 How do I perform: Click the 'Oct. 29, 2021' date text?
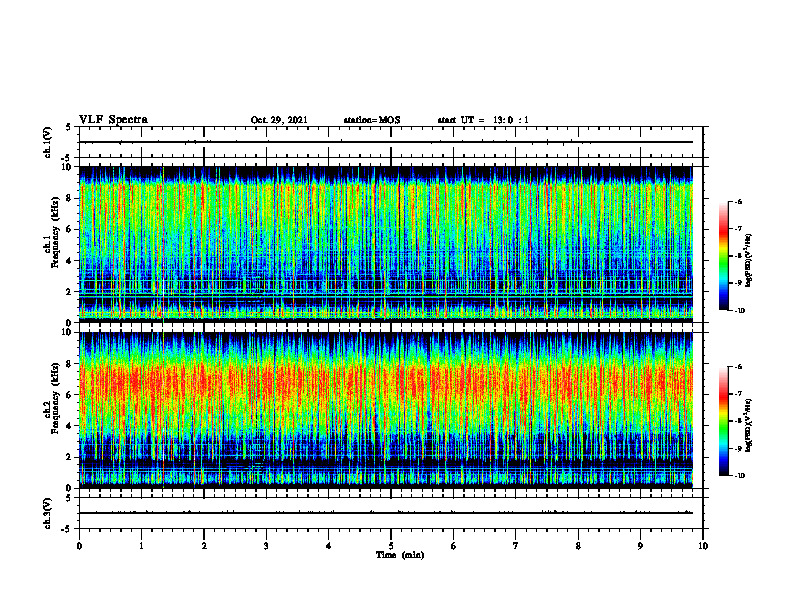point(279,120)
